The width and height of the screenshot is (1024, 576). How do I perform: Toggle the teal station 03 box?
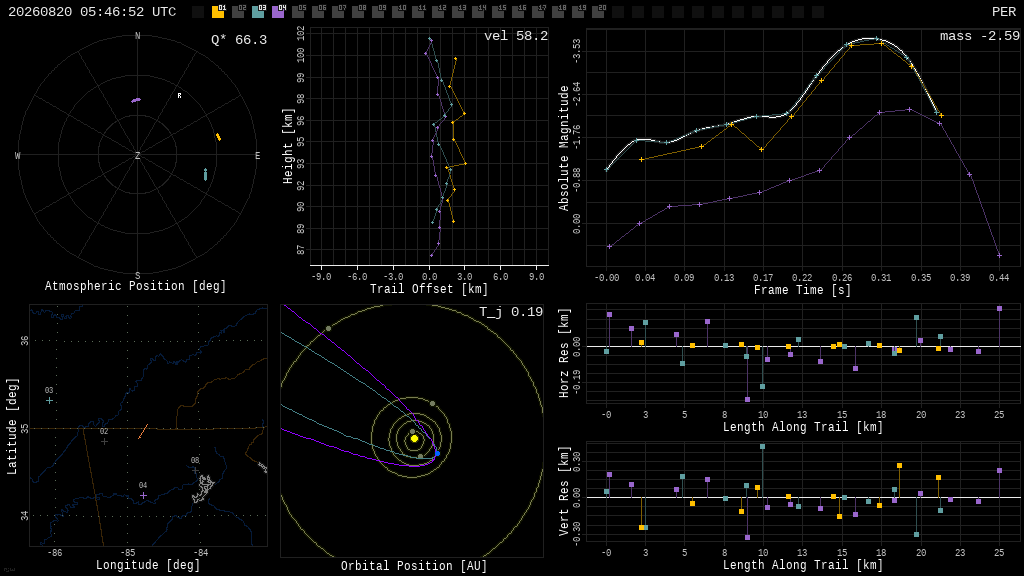pyautogui.click(x=258, y=11)
